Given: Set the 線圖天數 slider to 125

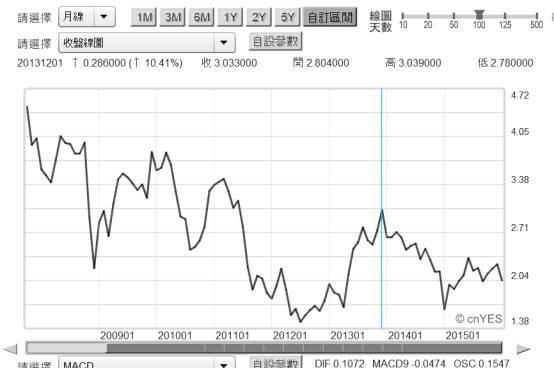Looking at the screenshot, I should tap(505, 16).
